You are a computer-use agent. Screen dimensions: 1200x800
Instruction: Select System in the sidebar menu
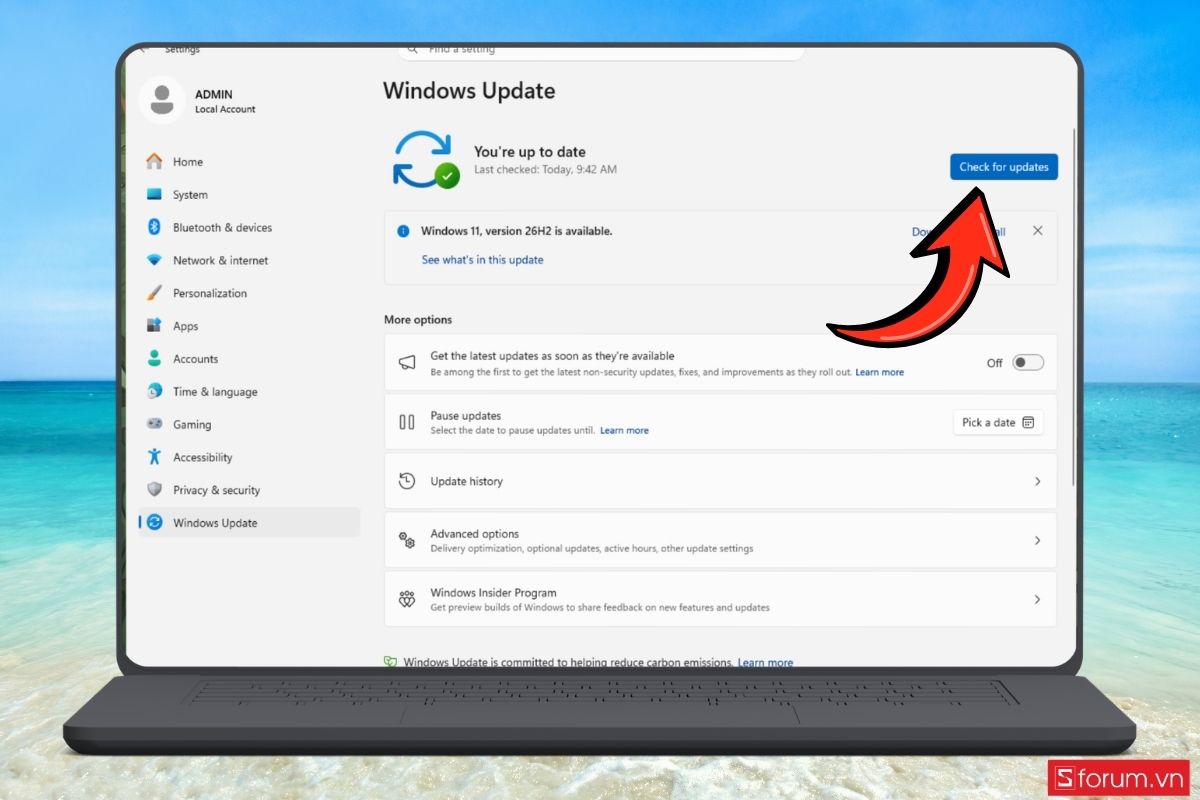tap(249, 195)
